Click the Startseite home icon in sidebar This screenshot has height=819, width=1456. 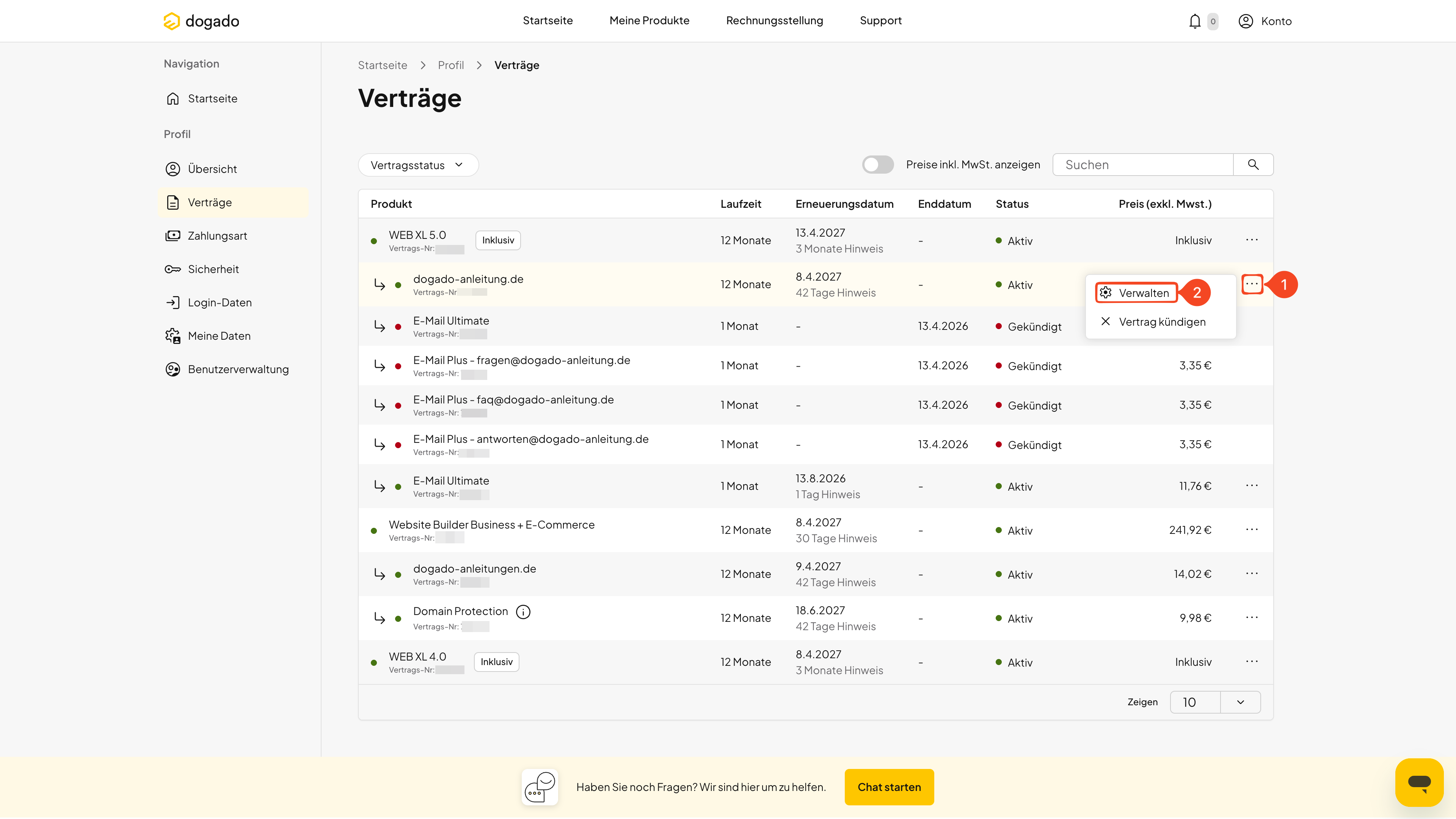[x=173, y=98]
